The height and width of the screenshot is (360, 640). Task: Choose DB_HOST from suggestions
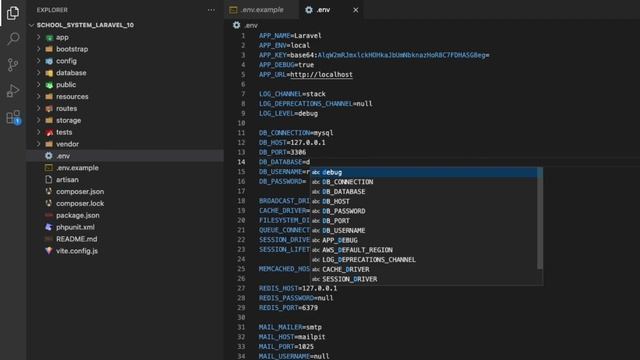click(x=424, y=202)
